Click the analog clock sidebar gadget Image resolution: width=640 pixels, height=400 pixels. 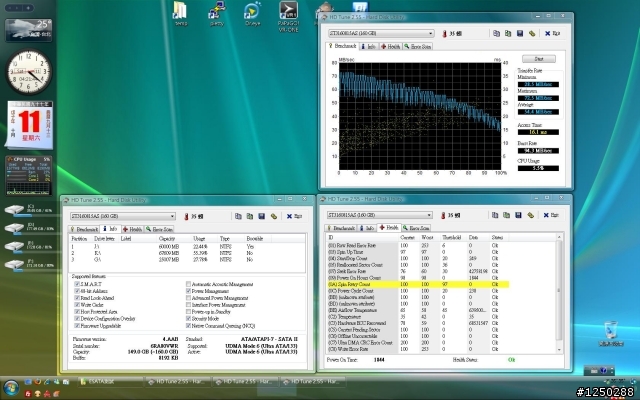(29, 72)
